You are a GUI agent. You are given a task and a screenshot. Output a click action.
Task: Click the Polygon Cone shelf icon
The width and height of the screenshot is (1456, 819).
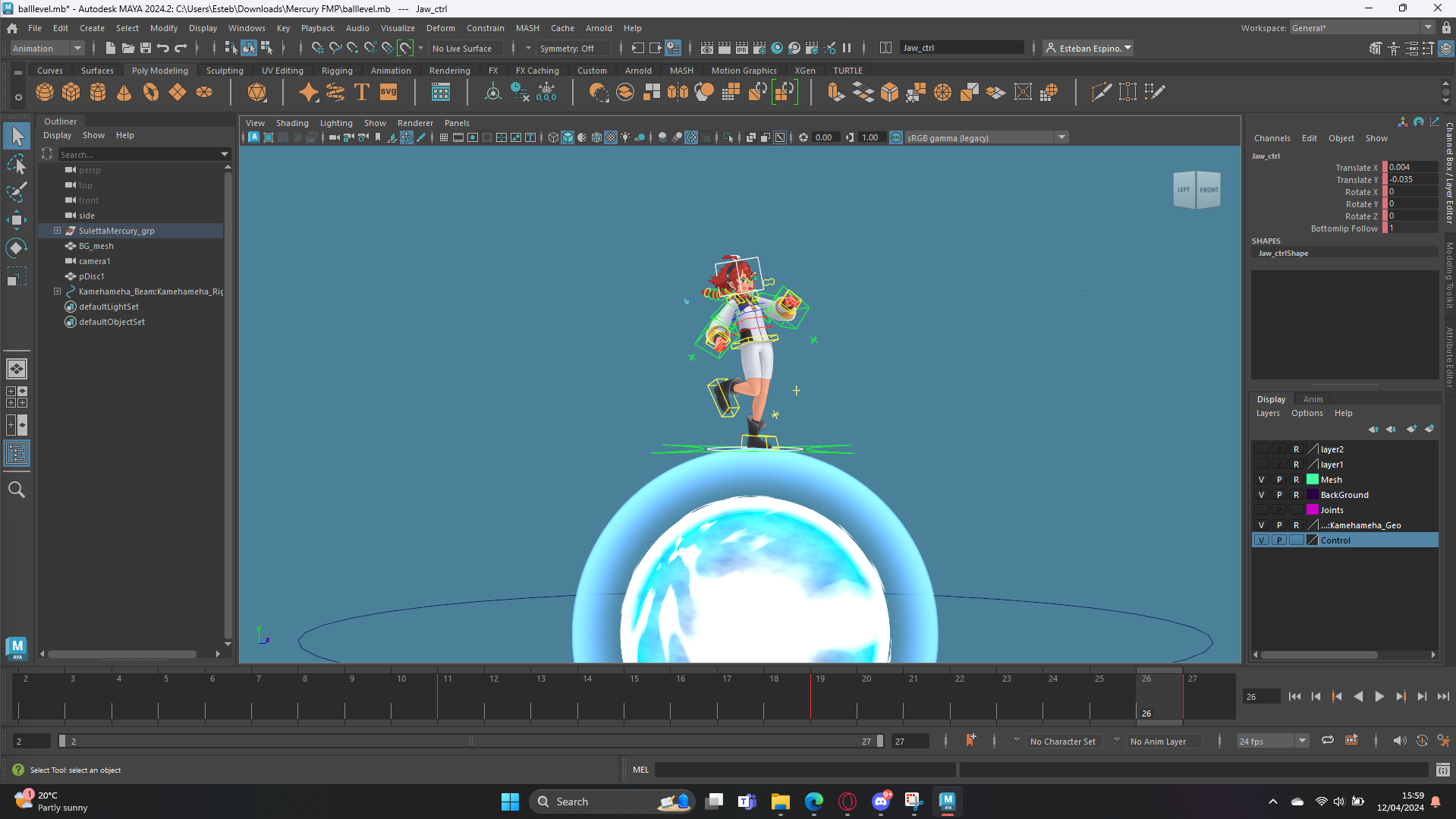[124, 93]
